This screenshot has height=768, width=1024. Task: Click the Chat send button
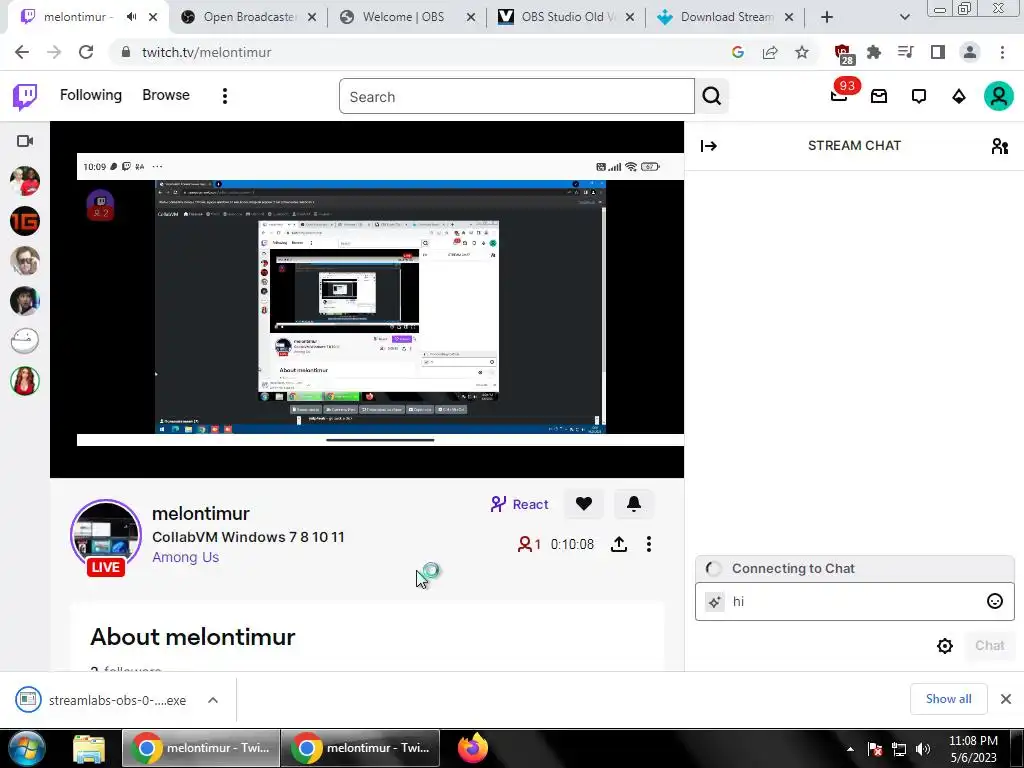[989, 646]
